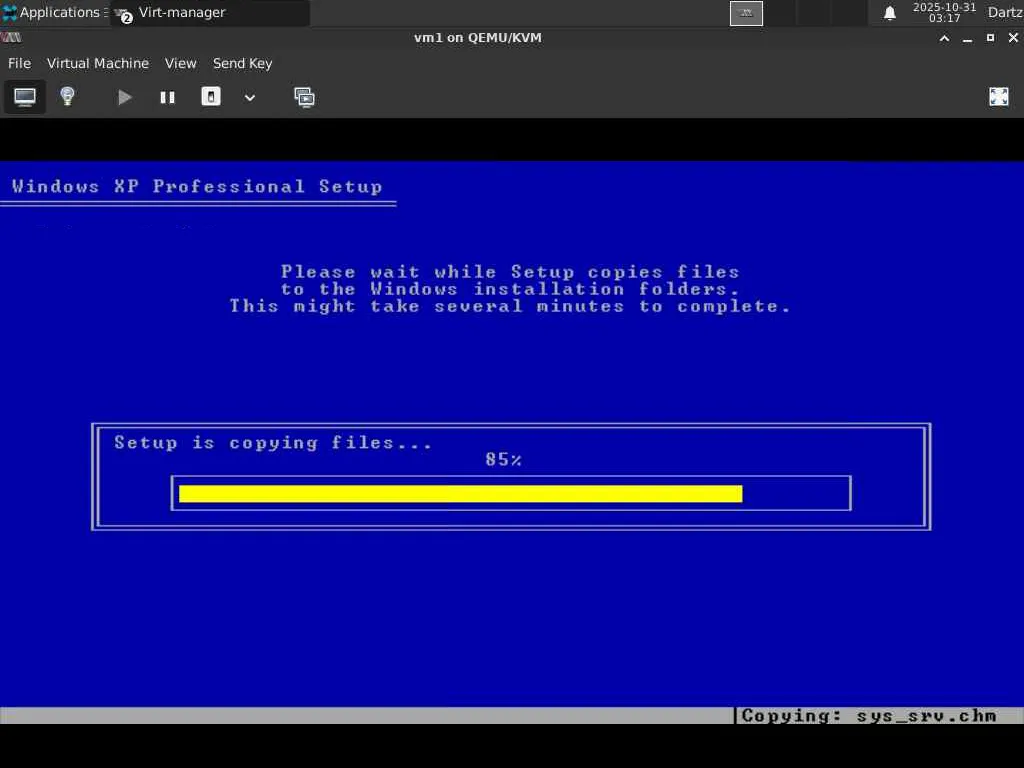Click the 'vm1 on QEMU/KVM' window title
Image resolution: width=1024 pixels, height=768 pixels.
click(x=478, y=38)
